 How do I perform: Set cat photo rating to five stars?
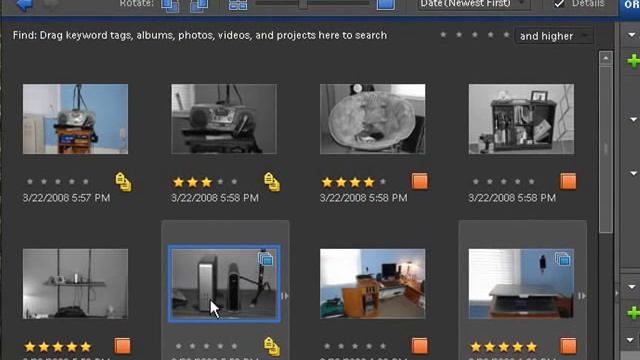383,182
